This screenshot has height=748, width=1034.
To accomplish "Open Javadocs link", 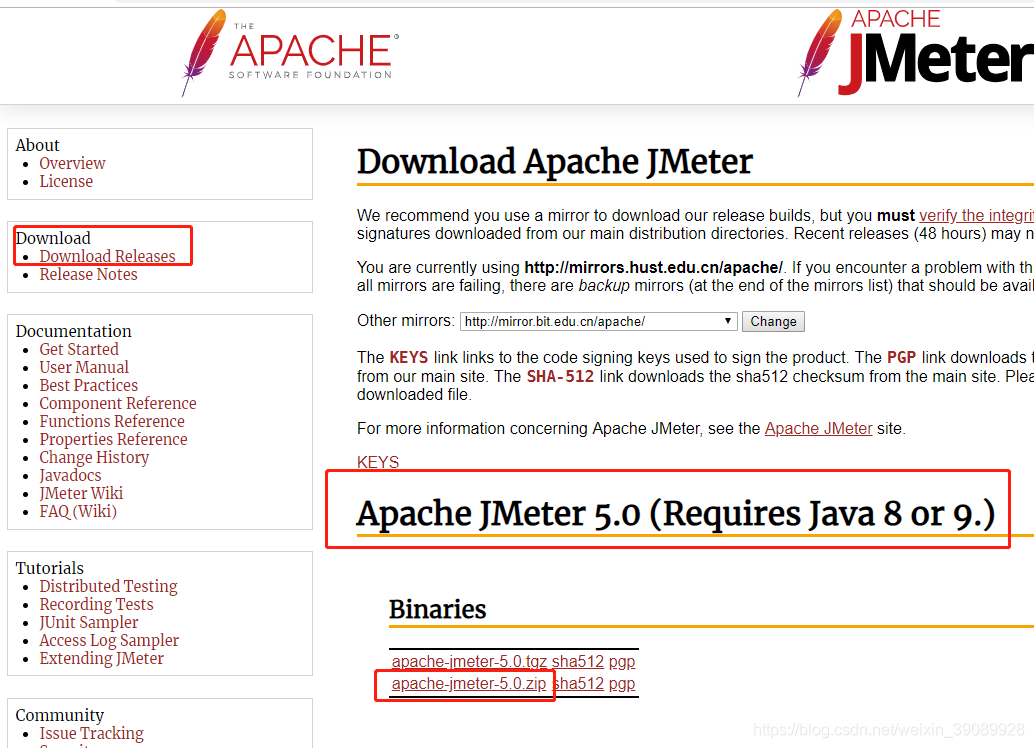I will click(70, 476).
